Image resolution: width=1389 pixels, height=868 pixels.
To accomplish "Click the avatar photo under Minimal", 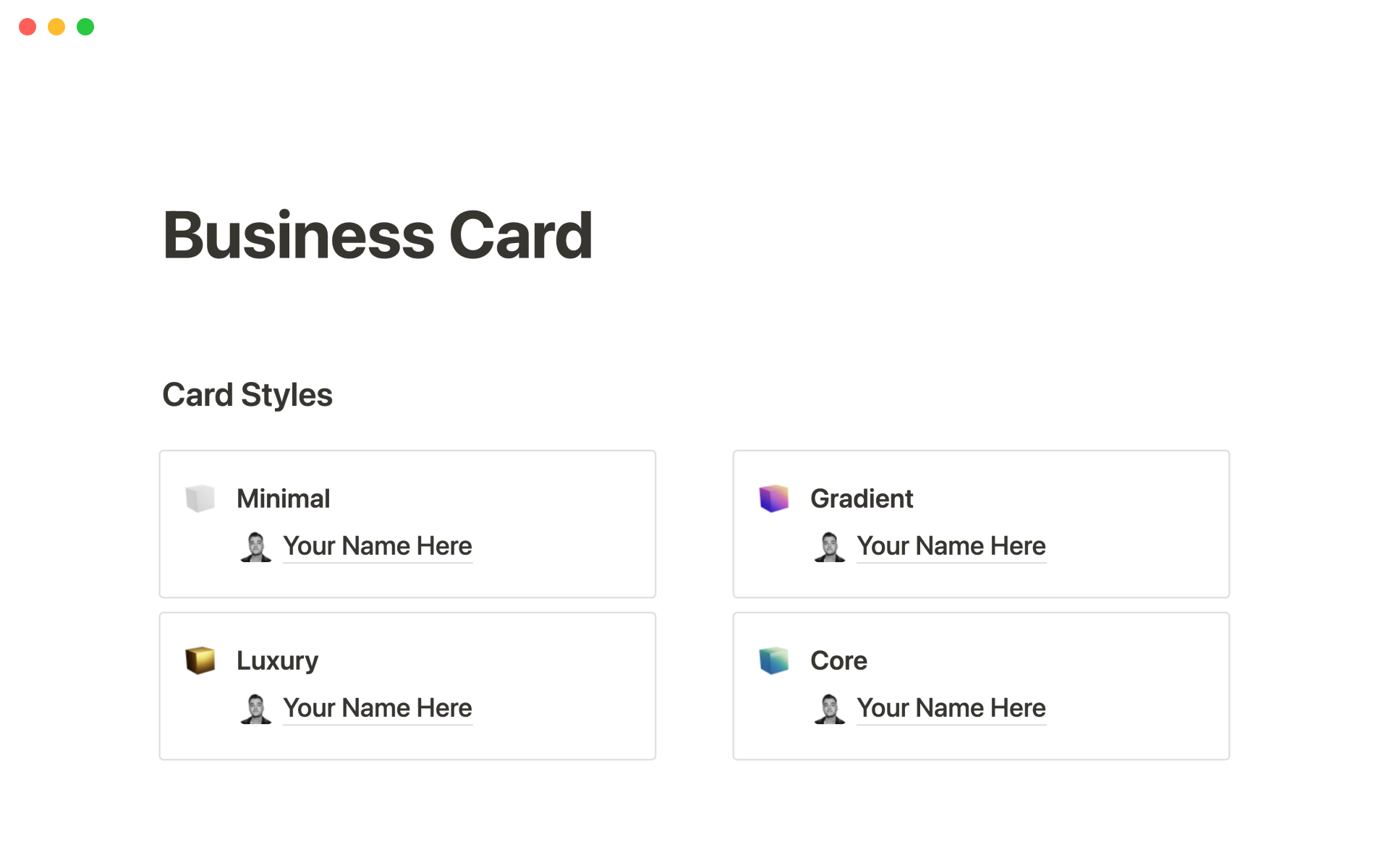I will point(255,547).
